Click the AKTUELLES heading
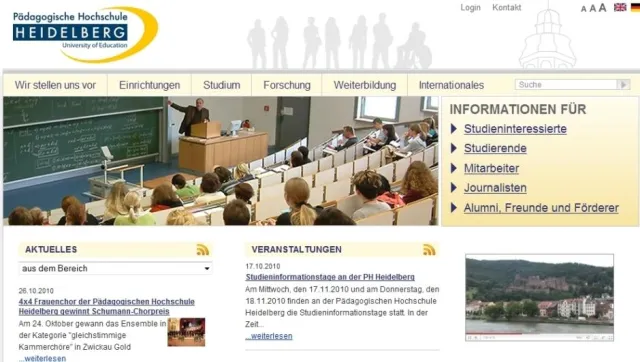Screen dimensions: 640x362 [x=51, y=249]
